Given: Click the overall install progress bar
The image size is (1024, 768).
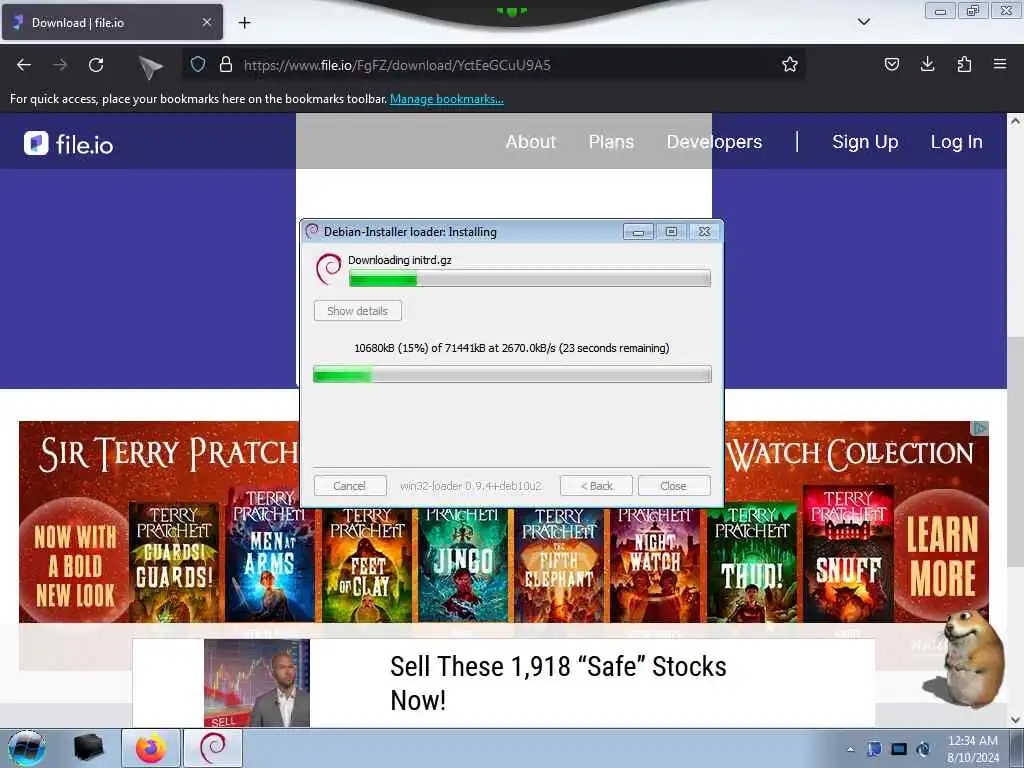Looking at the screenshot, I should (512, 374).
